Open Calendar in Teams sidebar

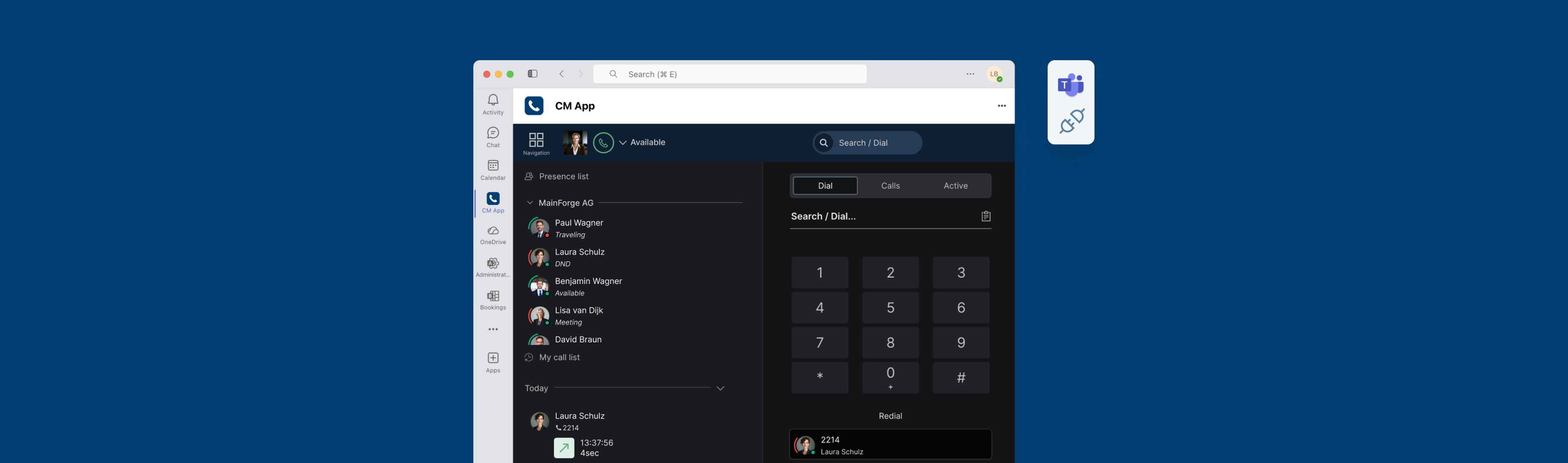click(x=493, y=170)
